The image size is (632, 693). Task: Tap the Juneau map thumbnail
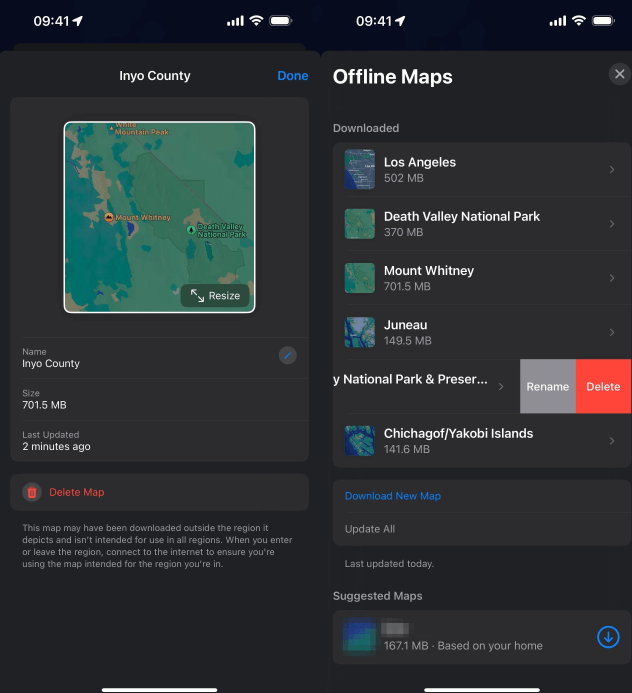tap(359, 332)
